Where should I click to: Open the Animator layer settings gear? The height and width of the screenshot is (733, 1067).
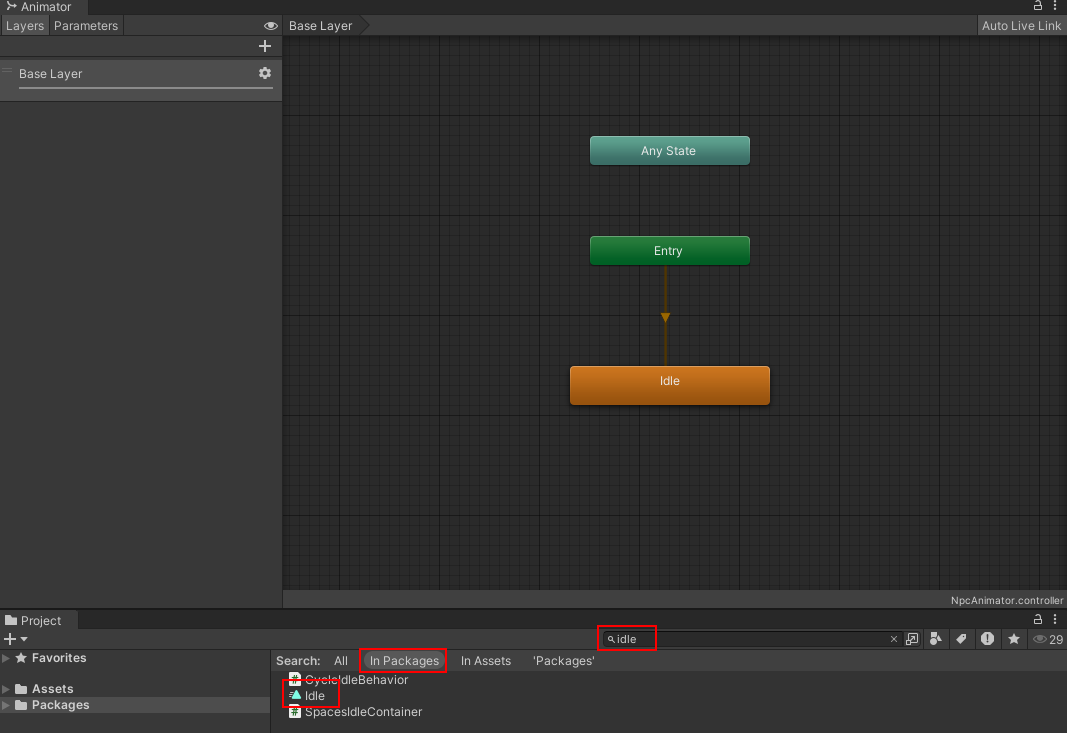coord(264,73)
